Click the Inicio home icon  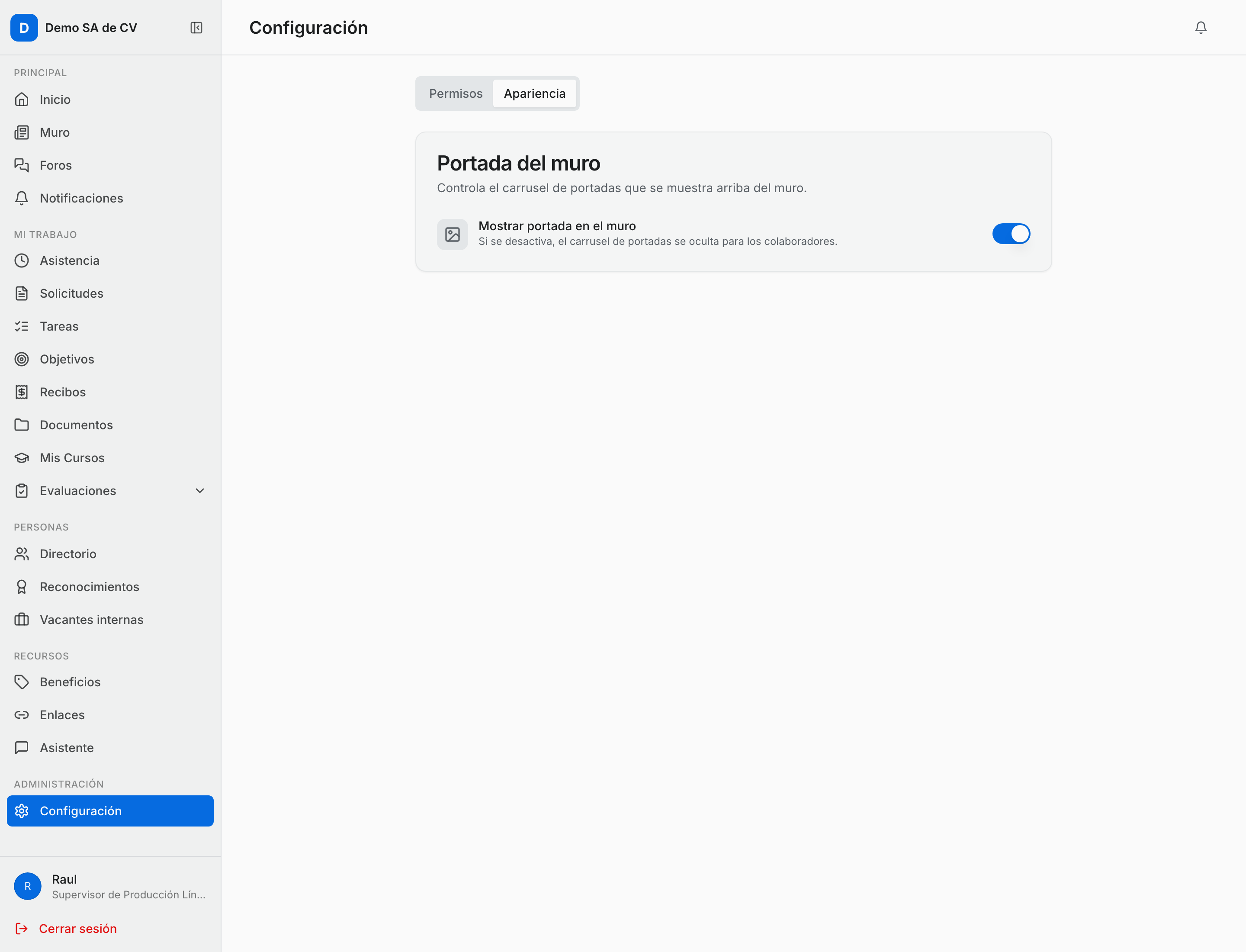point(22,100)
